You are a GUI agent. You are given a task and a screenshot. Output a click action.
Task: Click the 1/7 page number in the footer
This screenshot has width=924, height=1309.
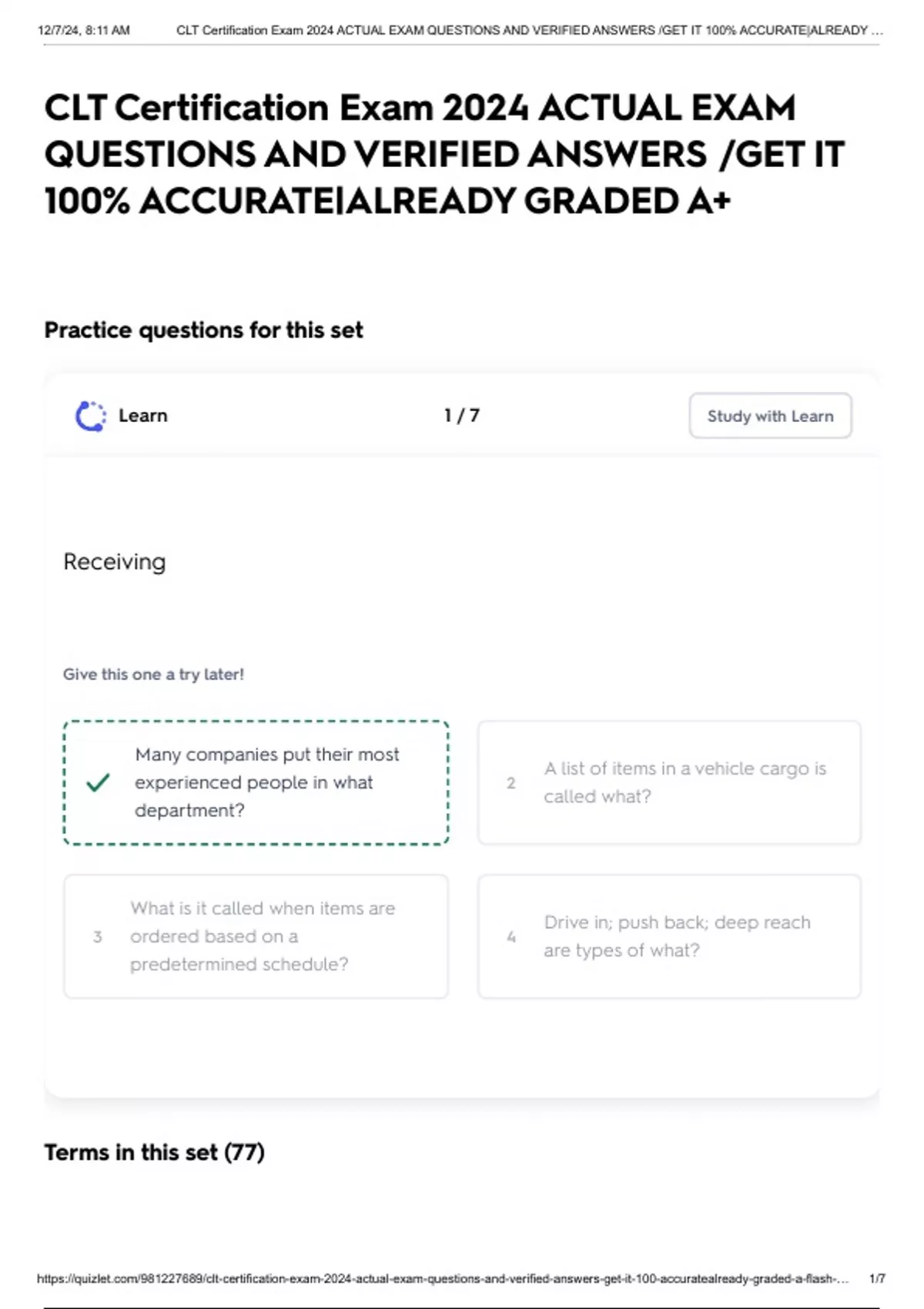876,1279
